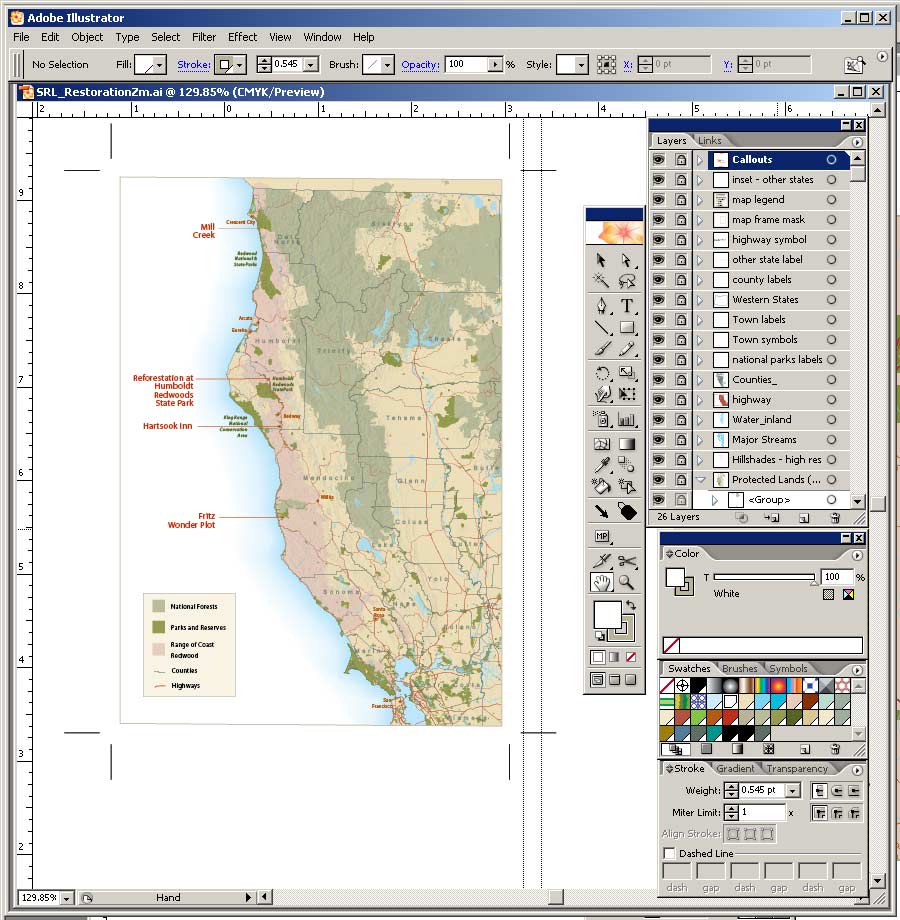Image resolution: width=900 pixels, height=920 pixels.
Task: Select the Type tool
Action: click(627, 306)
